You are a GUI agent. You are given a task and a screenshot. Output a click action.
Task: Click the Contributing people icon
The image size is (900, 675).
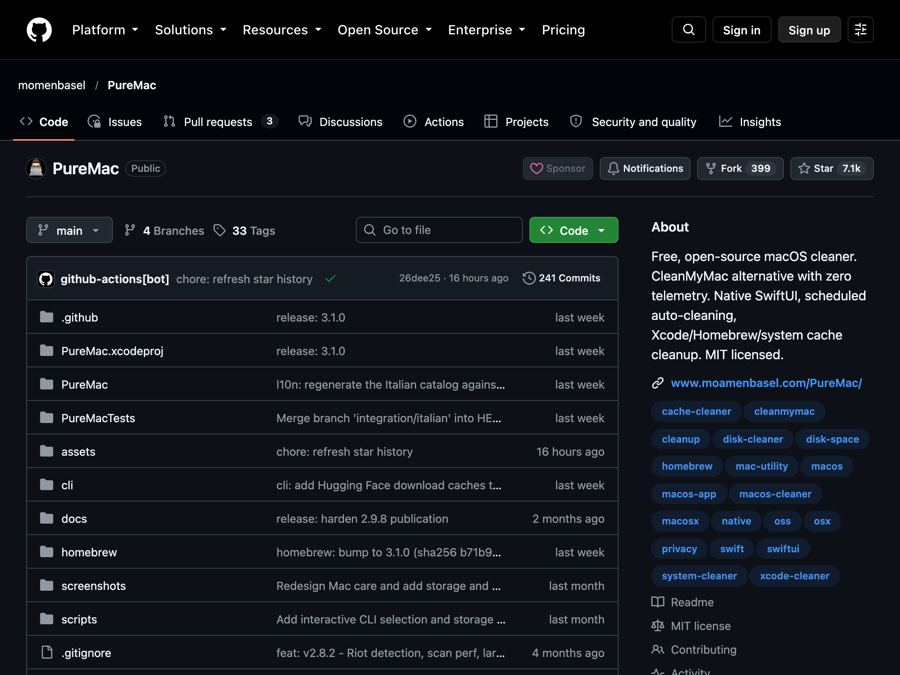coord(658,650)
